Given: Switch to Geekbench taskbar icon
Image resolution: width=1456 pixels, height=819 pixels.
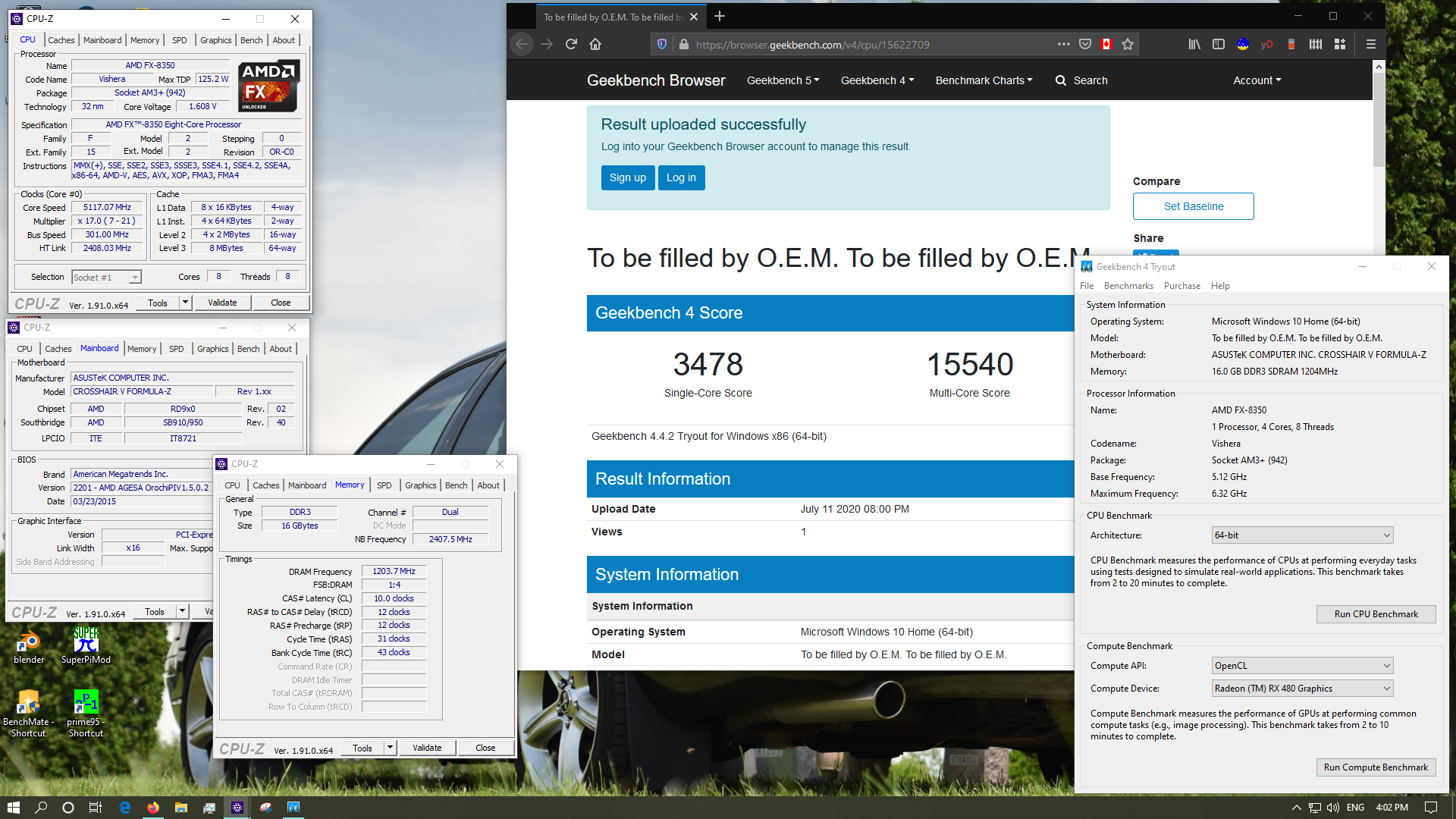Looking at the screenshot, I should 293,808.
